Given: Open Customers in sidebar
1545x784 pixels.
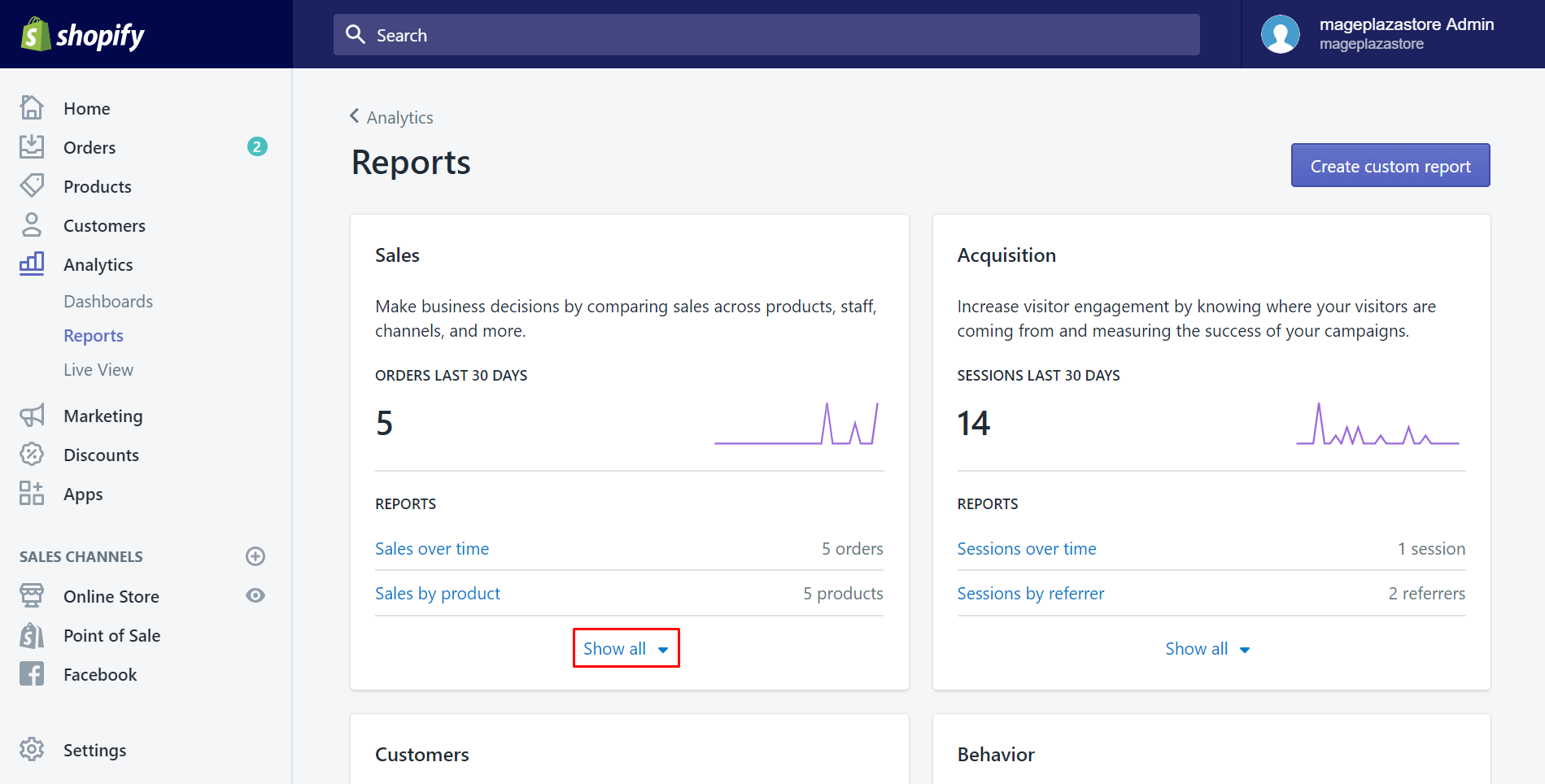Looking at the screenshot, I should click(105, 225).
